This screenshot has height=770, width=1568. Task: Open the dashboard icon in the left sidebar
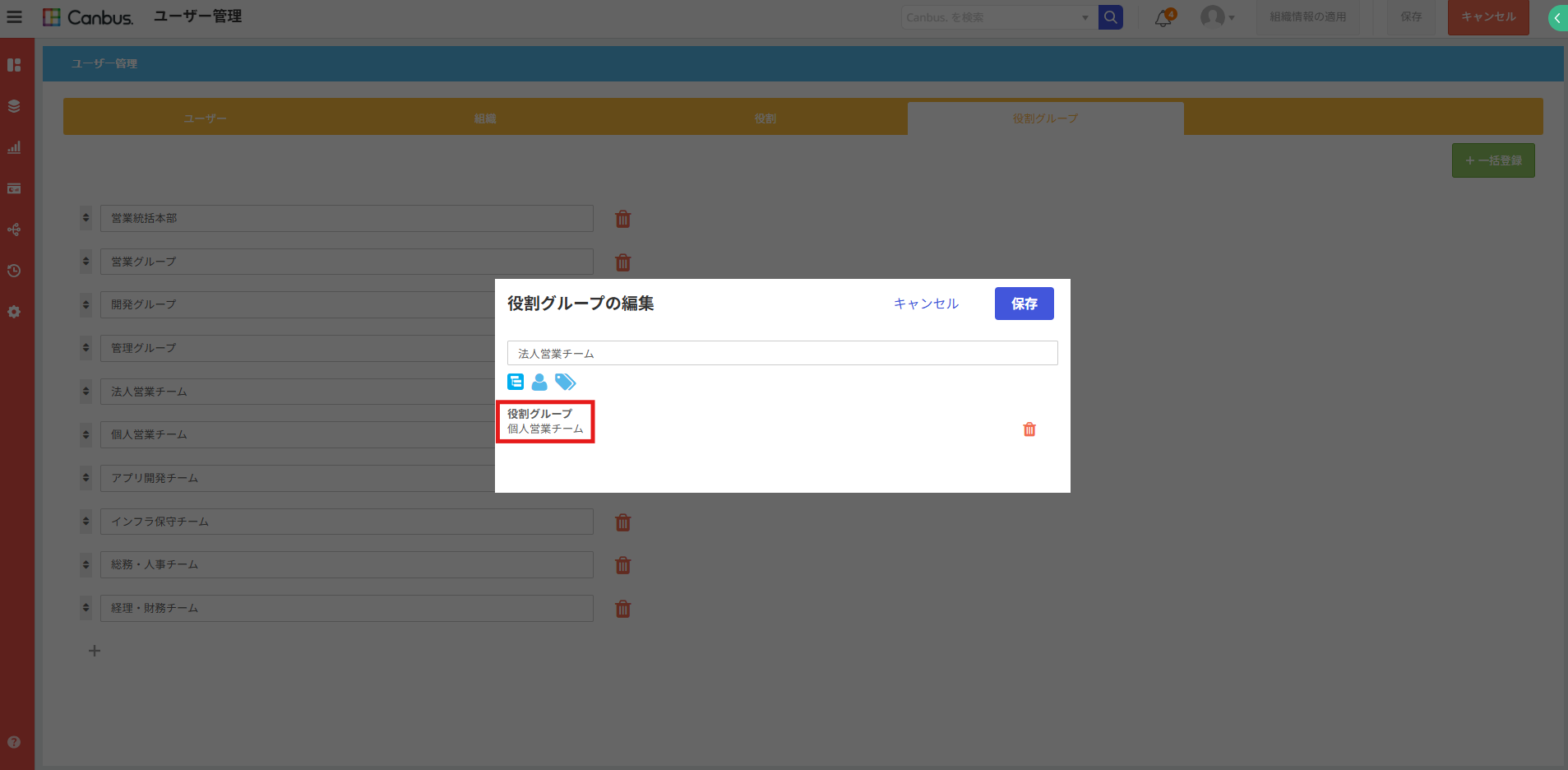(x=14, y=65)
